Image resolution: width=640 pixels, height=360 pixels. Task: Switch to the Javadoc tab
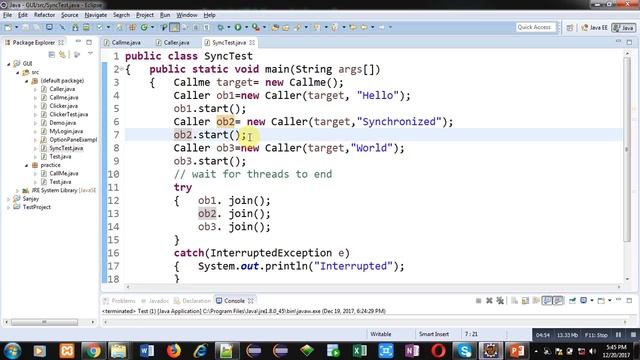tap(155, 301)
